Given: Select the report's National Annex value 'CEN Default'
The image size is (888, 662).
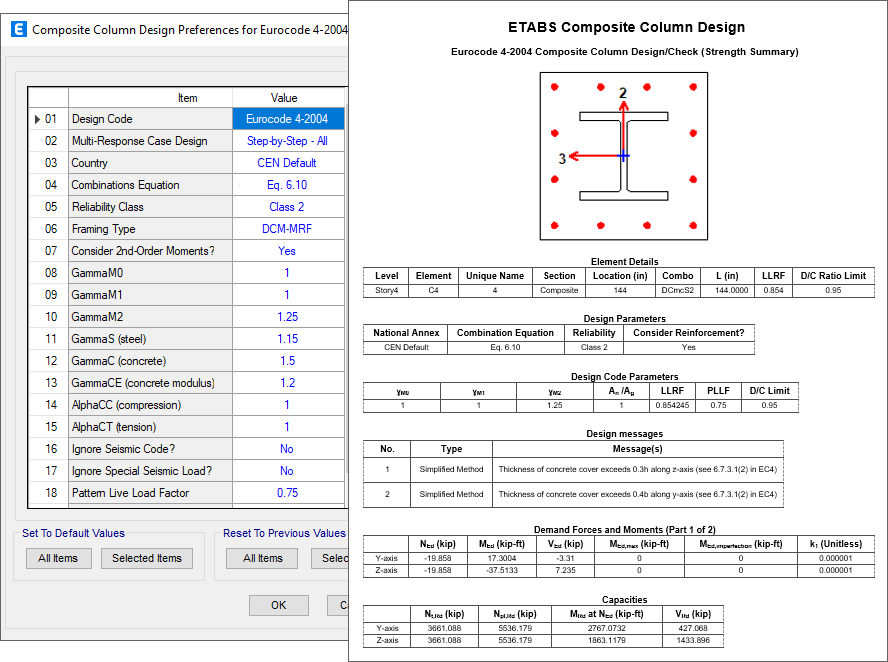Looking at the screenshot, I should 406,347.
